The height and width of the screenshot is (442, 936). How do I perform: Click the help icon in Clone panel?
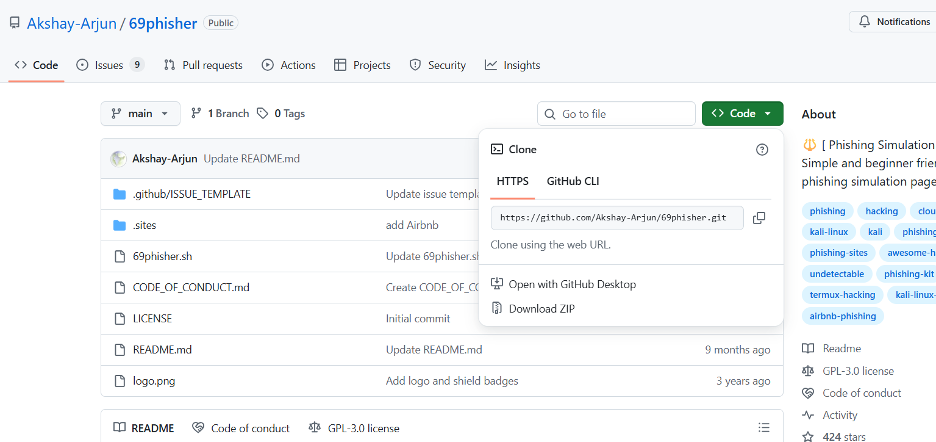[762, 149]
